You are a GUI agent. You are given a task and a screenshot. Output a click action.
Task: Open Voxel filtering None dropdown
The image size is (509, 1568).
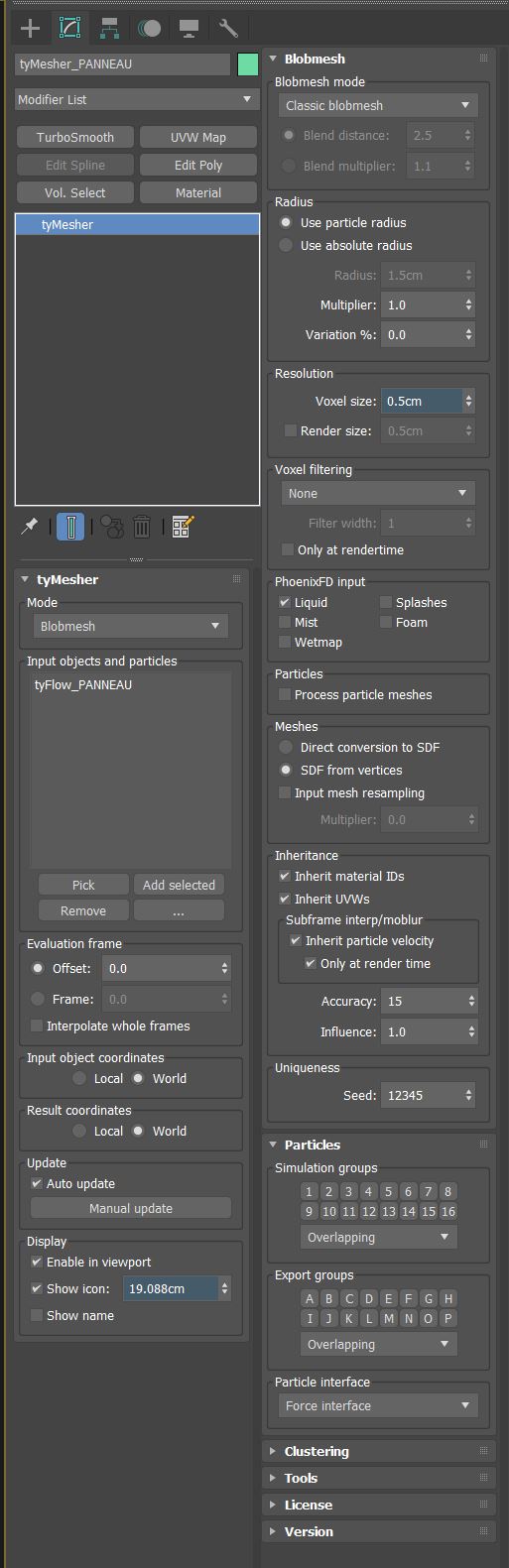tap(377, 493)
